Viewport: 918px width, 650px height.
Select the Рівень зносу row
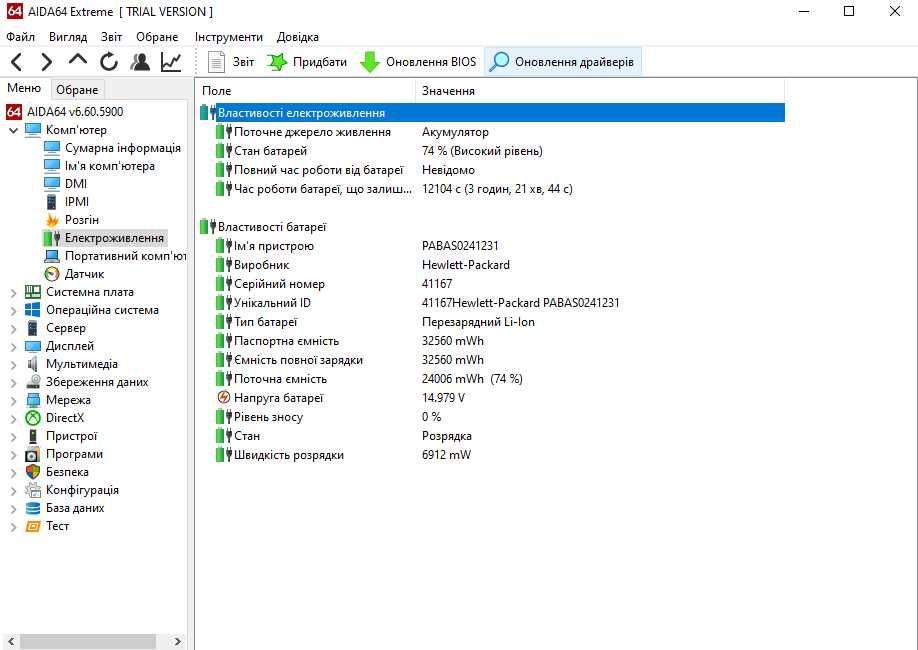[x=492, y=417]
